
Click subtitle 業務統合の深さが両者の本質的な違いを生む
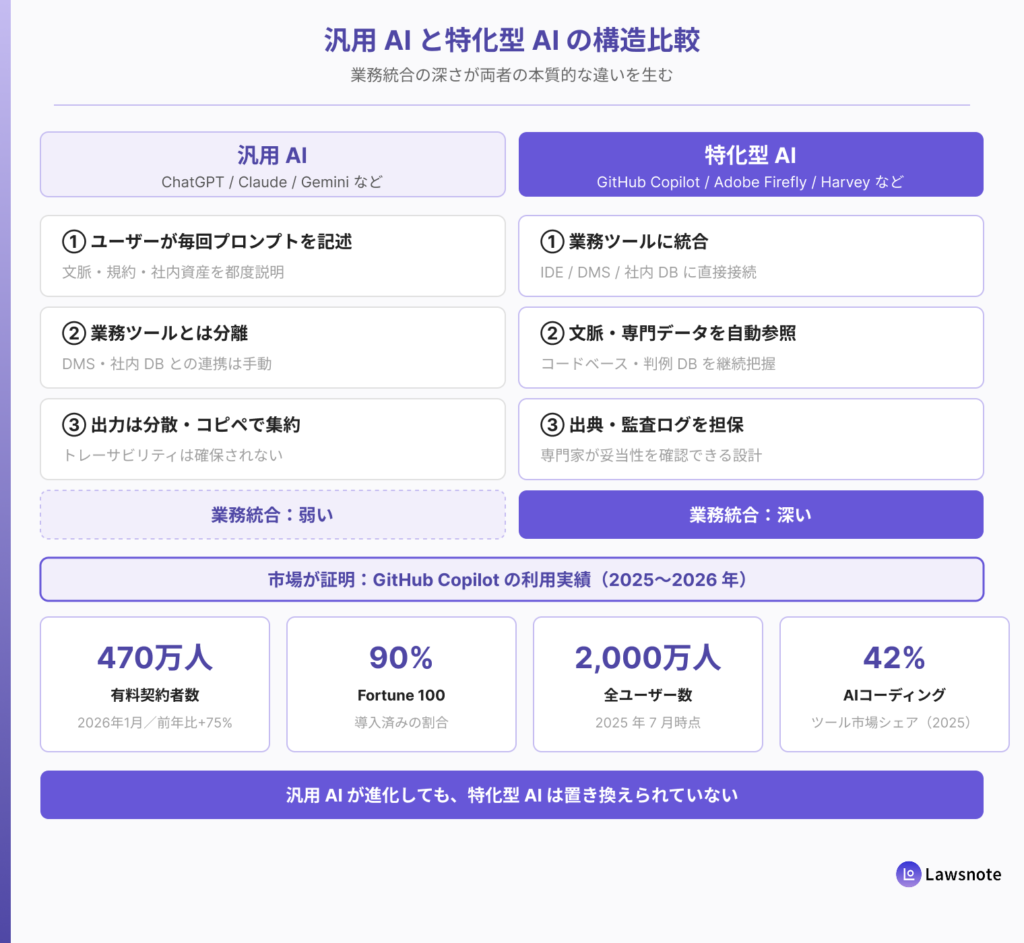(x=512, y=75)
